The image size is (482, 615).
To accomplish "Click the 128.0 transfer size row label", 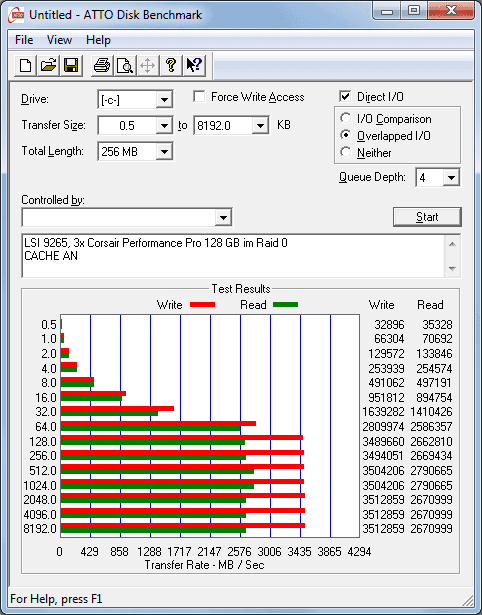I will 43,442.
